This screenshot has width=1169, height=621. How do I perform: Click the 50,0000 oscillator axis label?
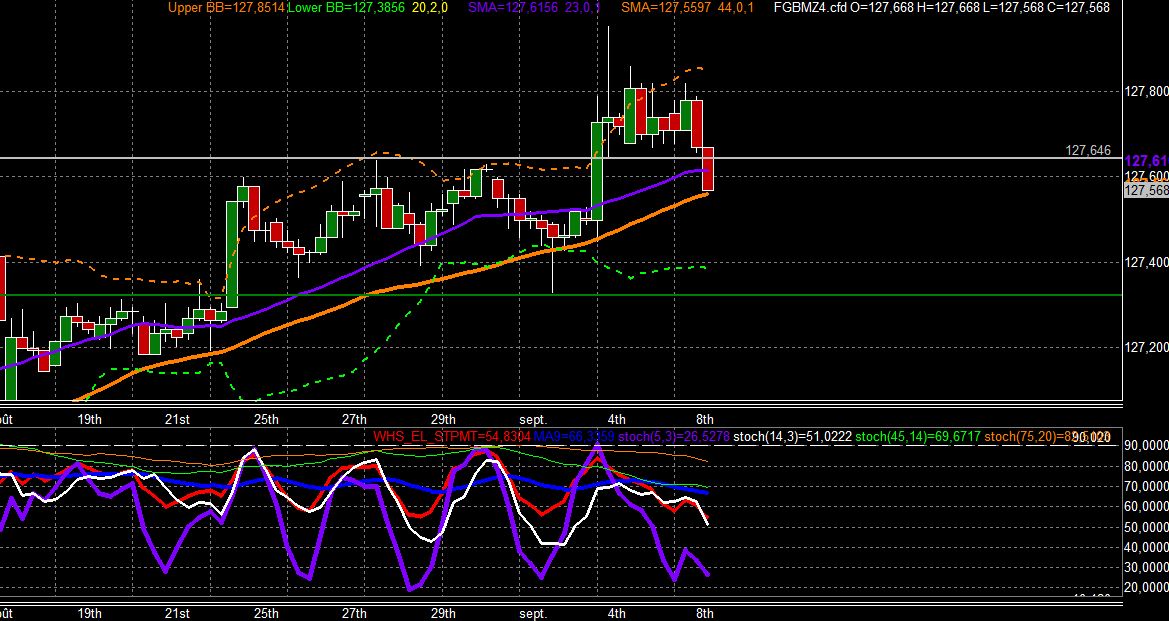coord(1146,526)
